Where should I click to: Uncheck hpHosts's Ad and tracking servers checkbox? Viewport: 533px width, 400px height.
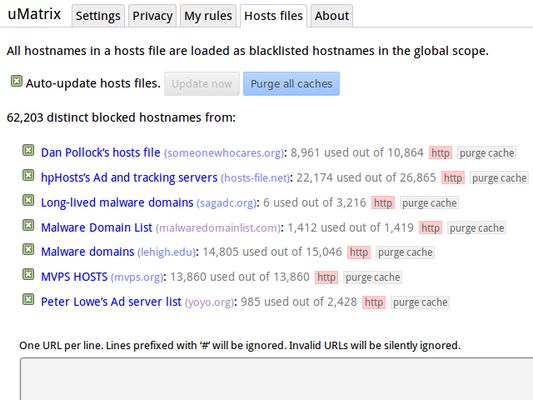[x=28, y=175]
